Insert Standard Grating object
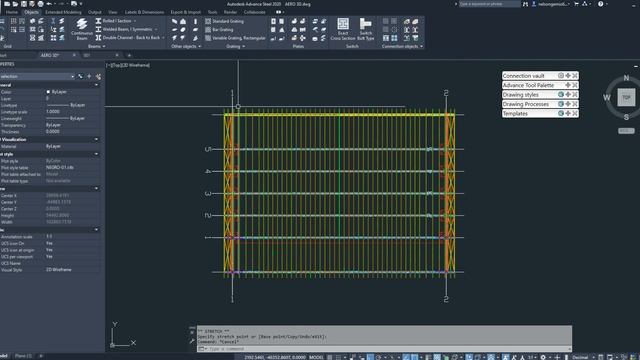The height and width of the screenshot is (360, 640). tap(224, 21)
